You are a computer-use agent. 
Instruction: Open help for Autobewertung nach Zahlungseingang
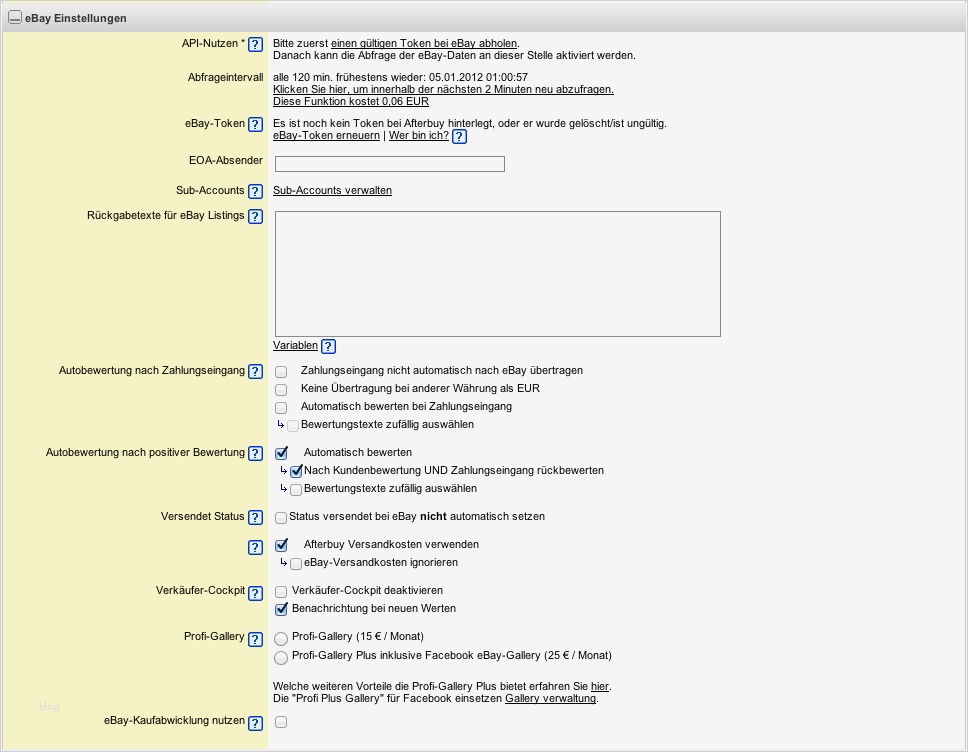tap(256, 371)
